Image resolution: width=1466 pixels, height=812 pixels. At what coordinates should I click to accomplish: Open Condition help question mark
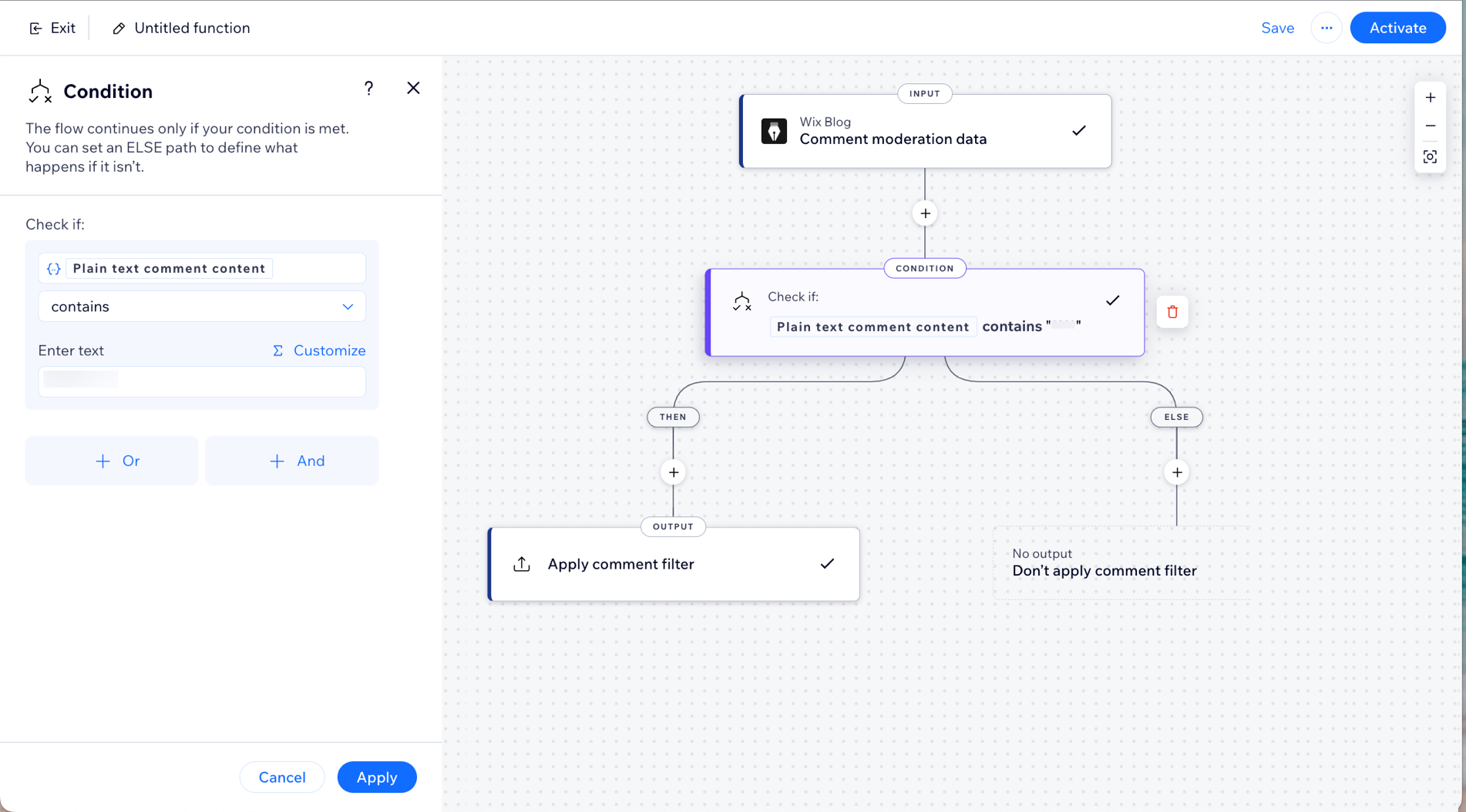[x=368, y=89]
